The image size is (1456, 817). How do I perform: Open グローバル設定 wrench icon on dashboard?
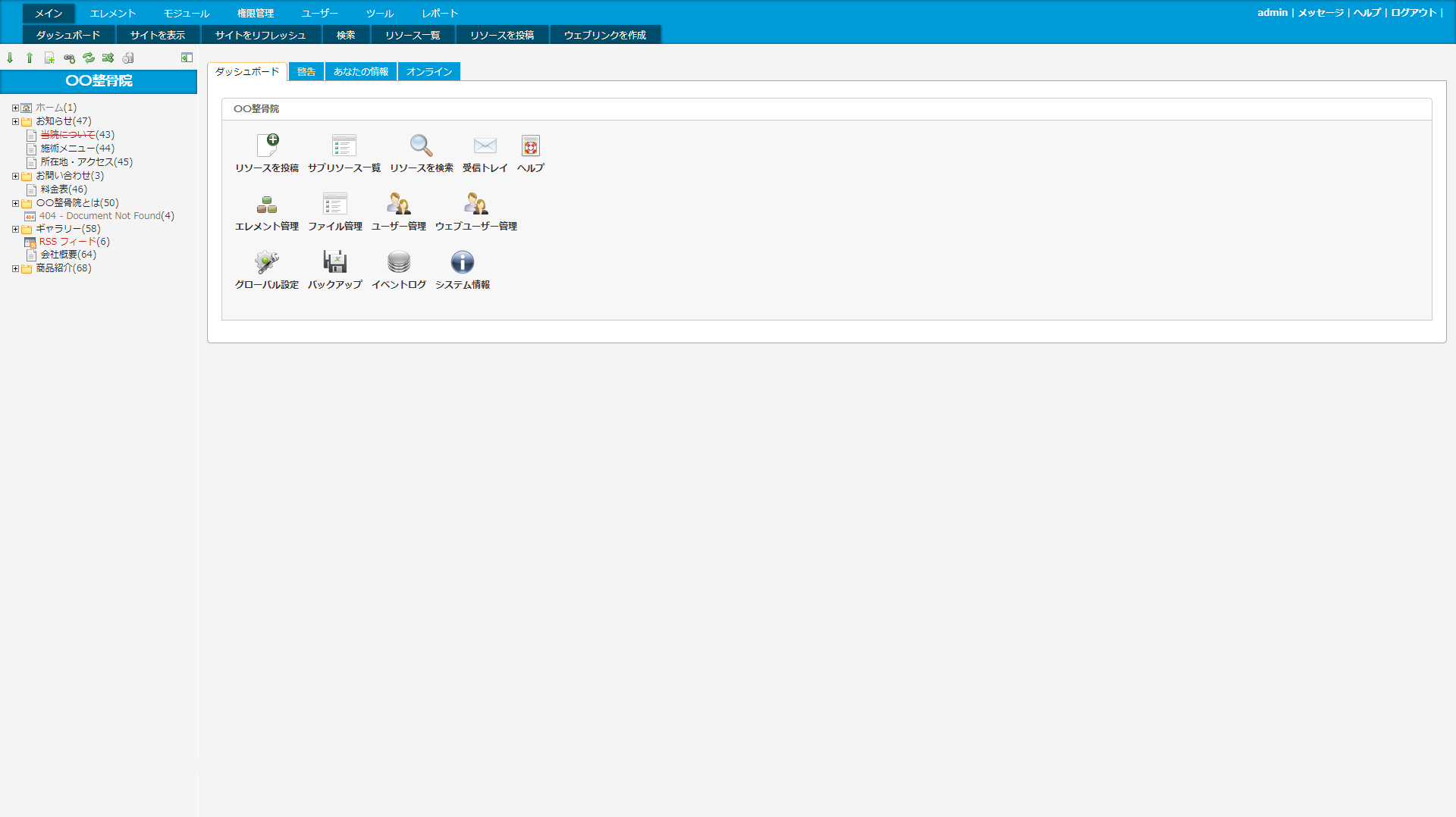[266, 262]
